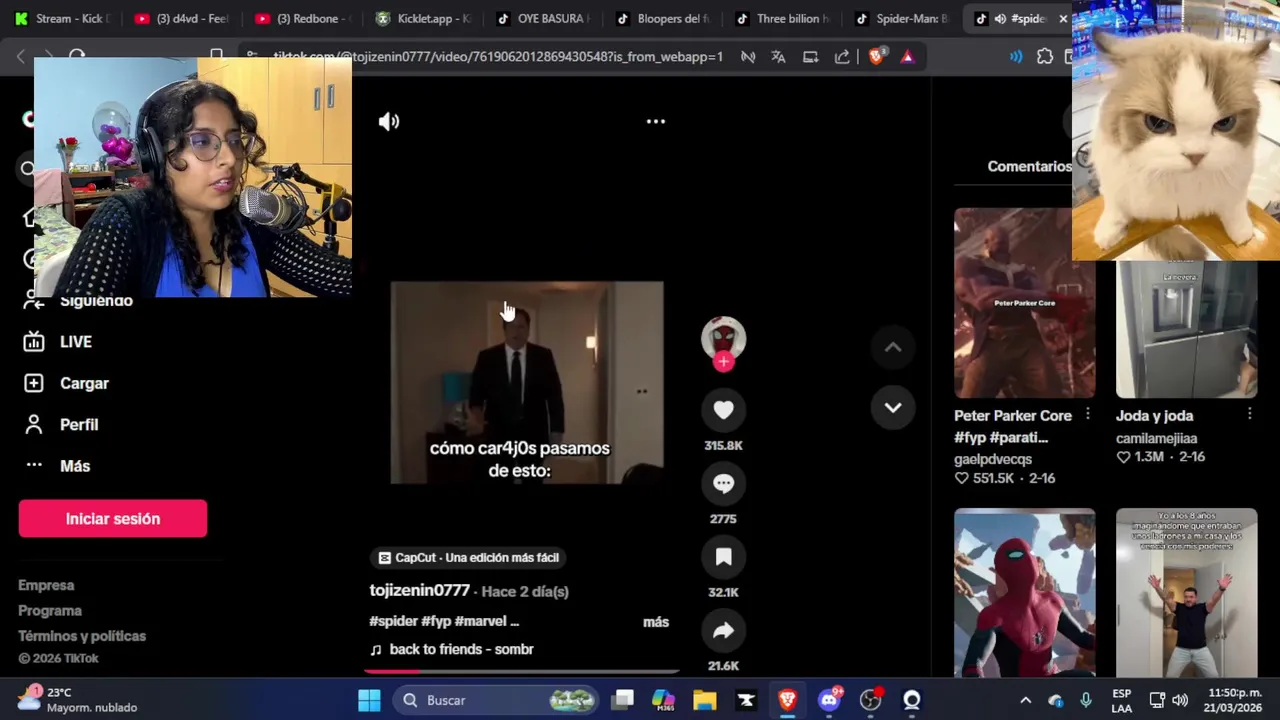Switch to the d4vd YouTube tab
Image resolution: width=1280 pixels, height=720 pixels.
pyautogui.click(x=182, y=18)
